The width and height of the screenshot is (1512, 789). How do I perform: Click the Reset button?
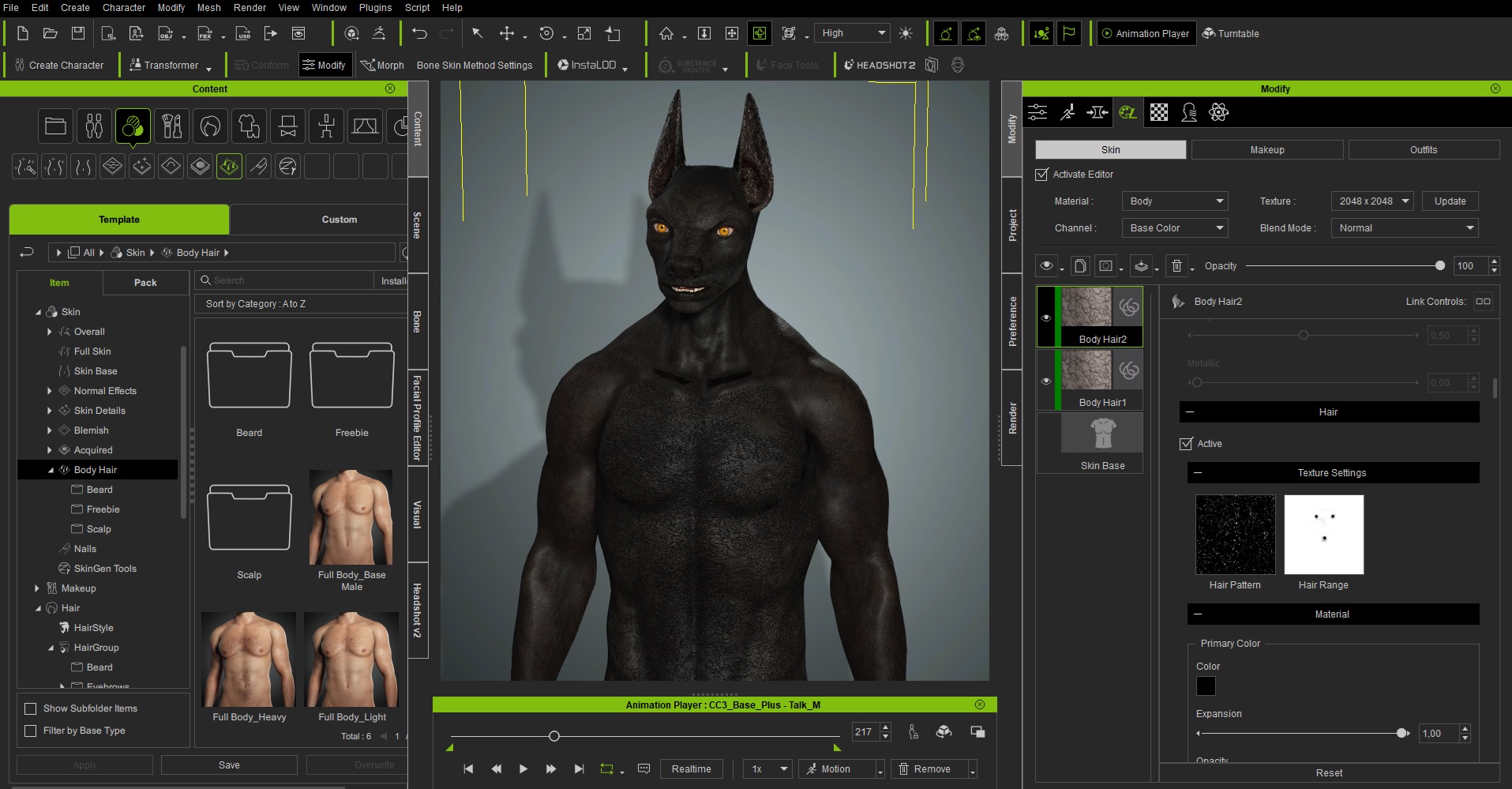tap(1329, 773)
